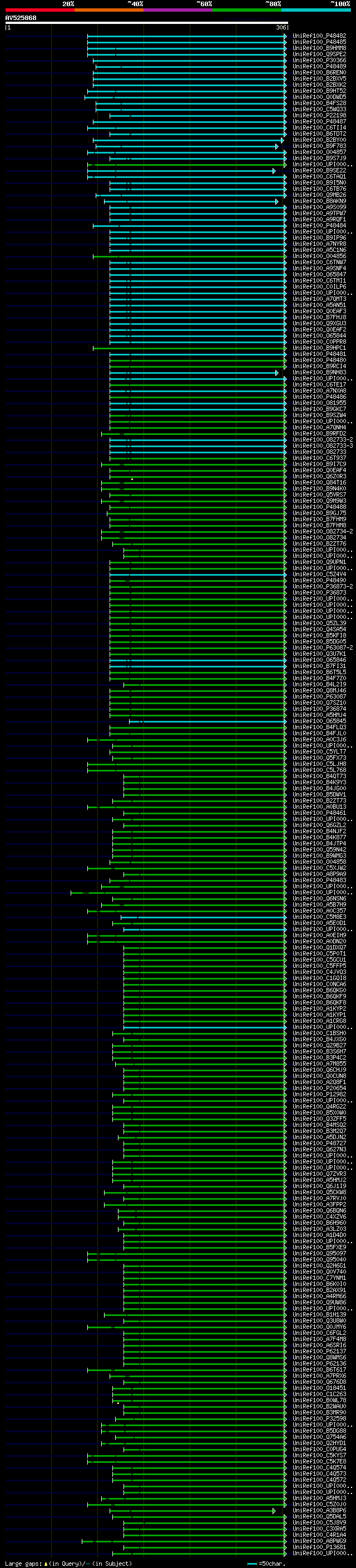
Task: Open UniRef100_B8AKN9 hit
Action: coord(319,201)
